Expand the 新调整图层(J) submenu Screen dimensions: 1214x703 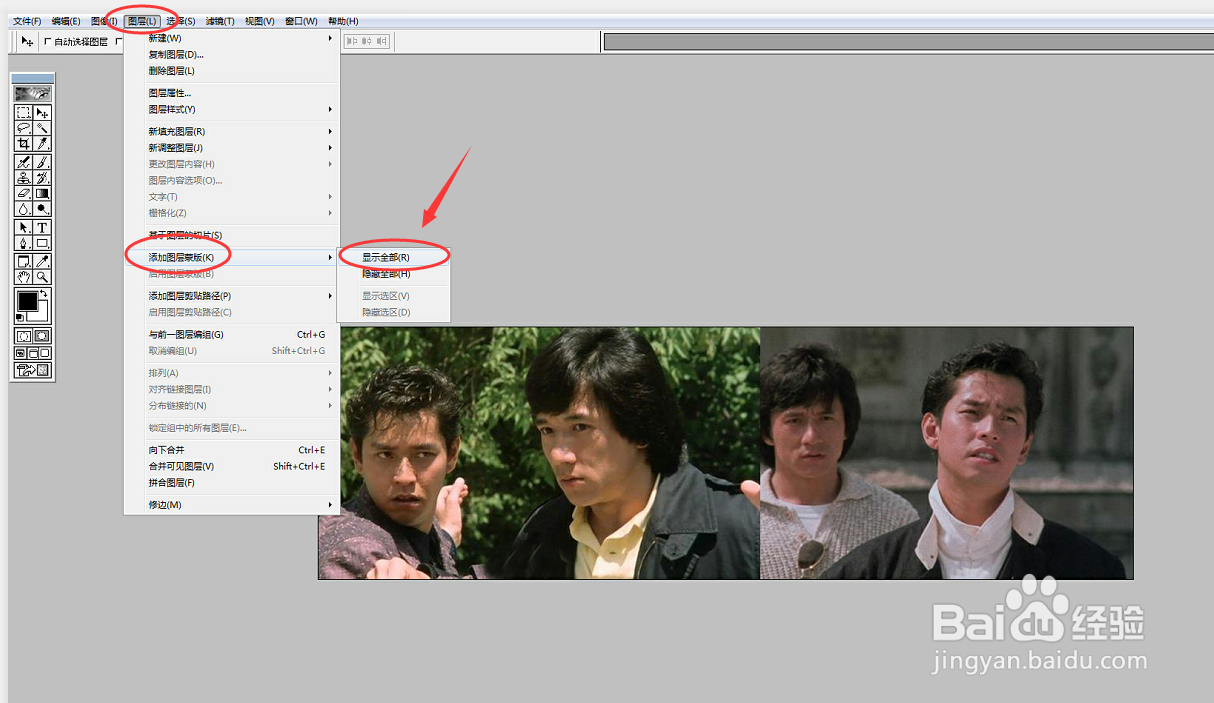[232, 148]
